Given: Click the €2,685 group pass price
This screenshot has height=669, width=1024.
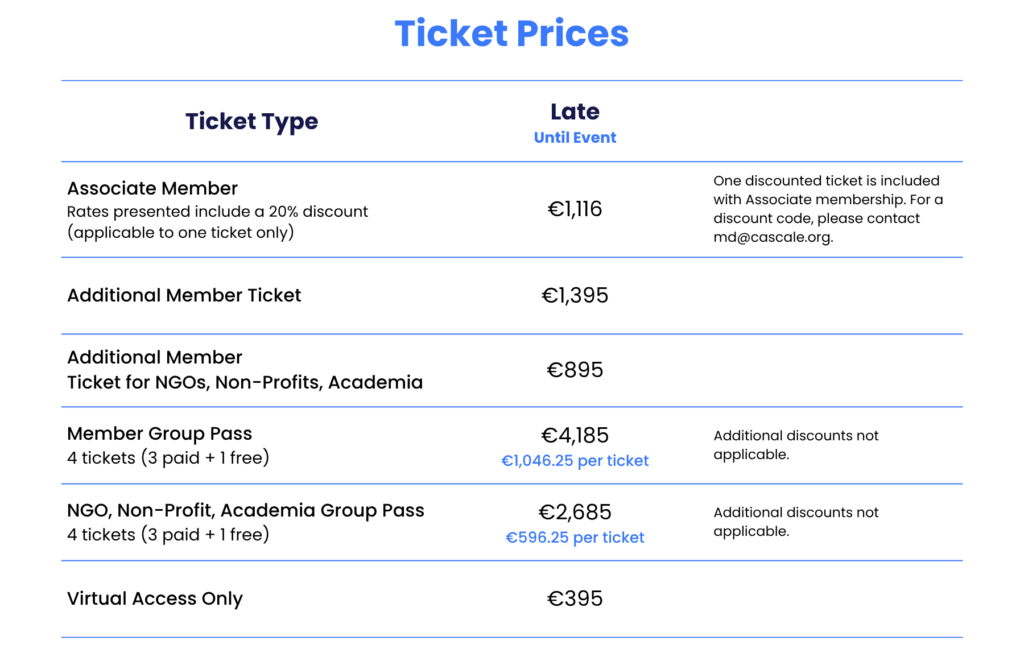Looking at the screenshot, I should [575, 512].
